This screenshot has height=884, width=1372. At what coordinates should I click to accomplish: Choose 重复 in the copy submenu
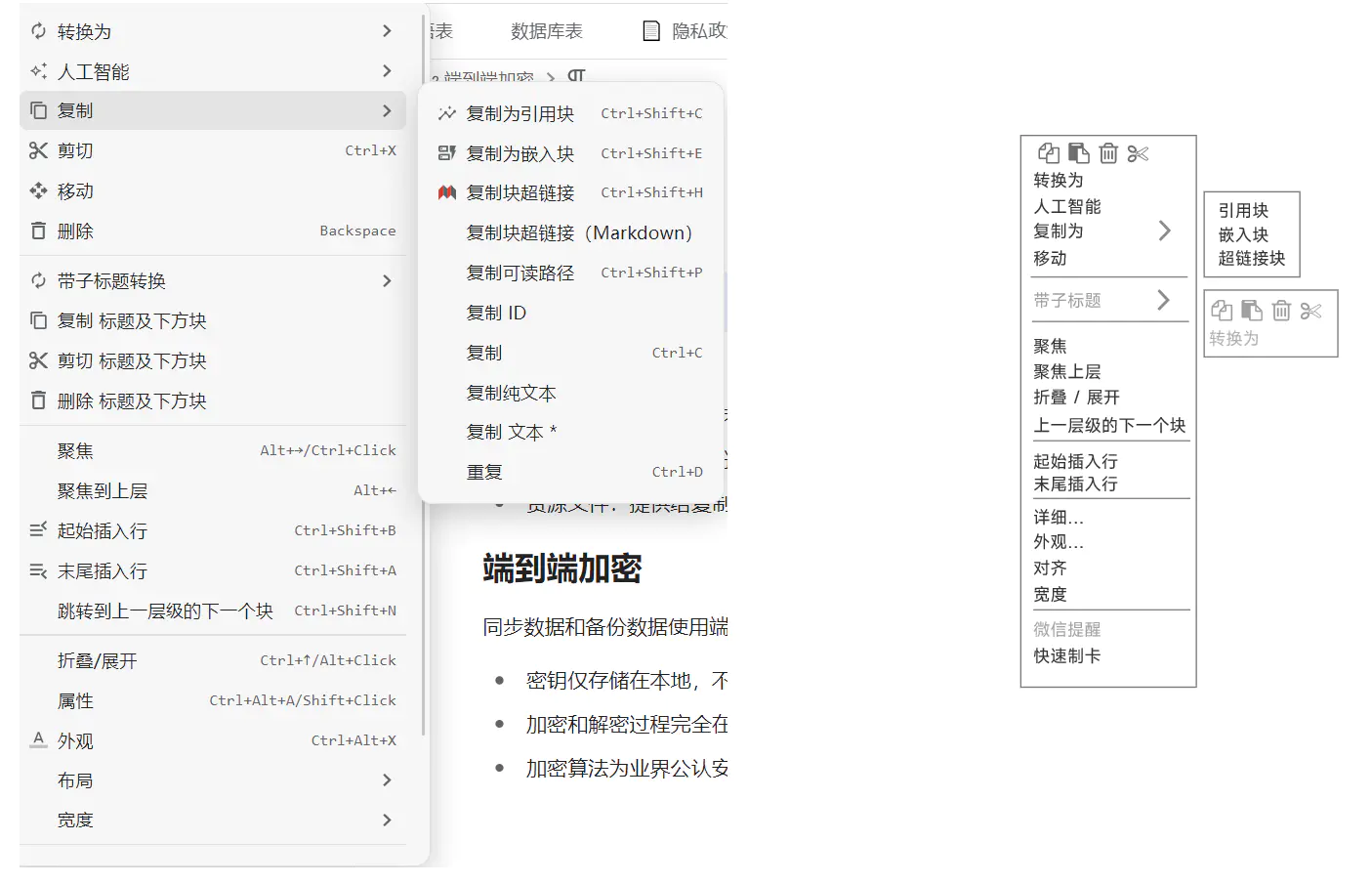click(x=484, y=472)
